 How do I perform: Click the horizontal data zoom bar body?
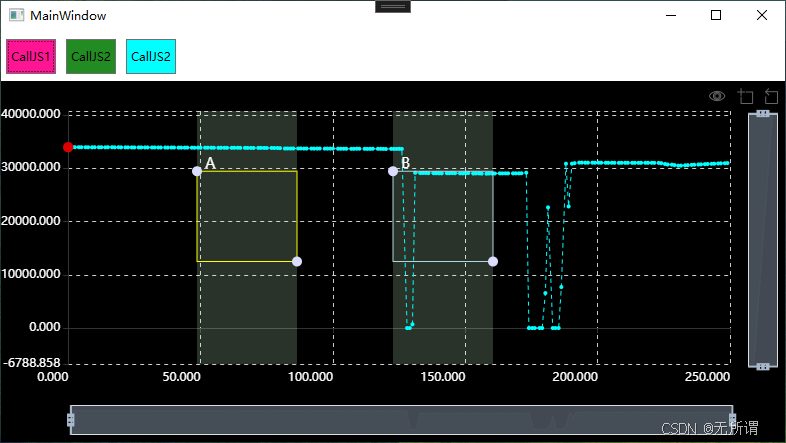pyautogui.click(x=402, y=420)
